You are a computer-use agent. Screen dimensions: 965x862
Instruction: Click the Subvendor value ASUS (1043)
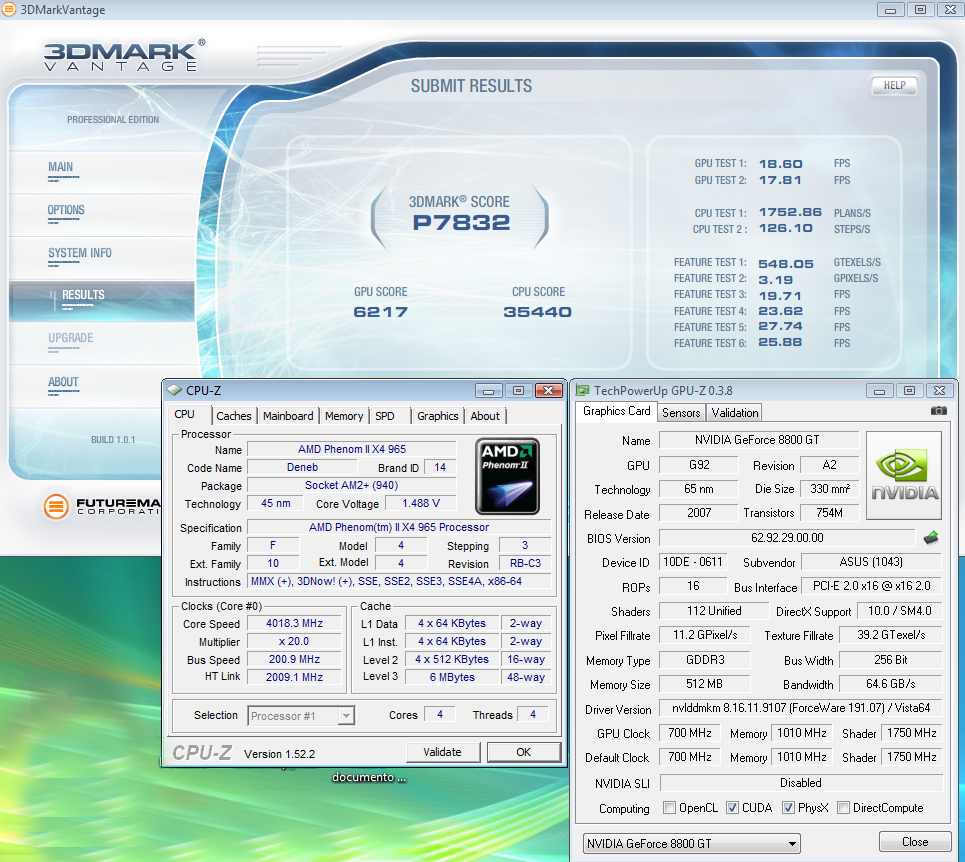click(x=871, y=562)
